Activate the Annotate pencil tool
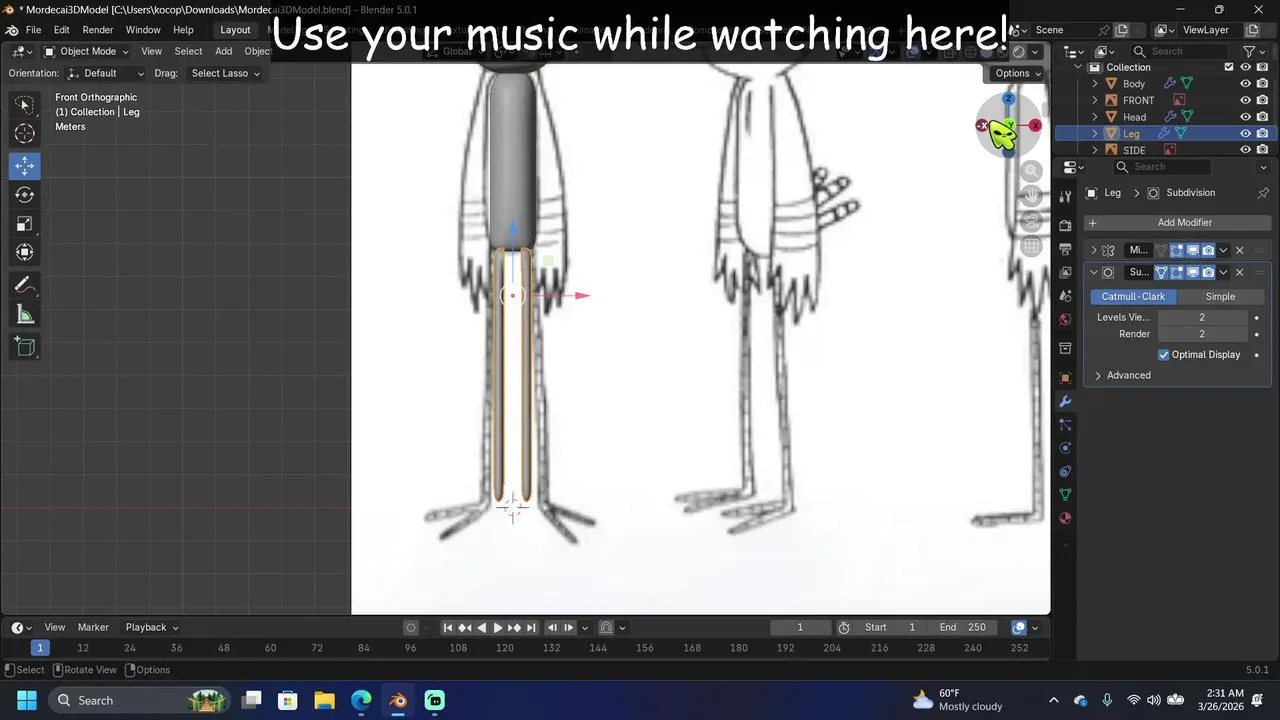 coord(25,286)
